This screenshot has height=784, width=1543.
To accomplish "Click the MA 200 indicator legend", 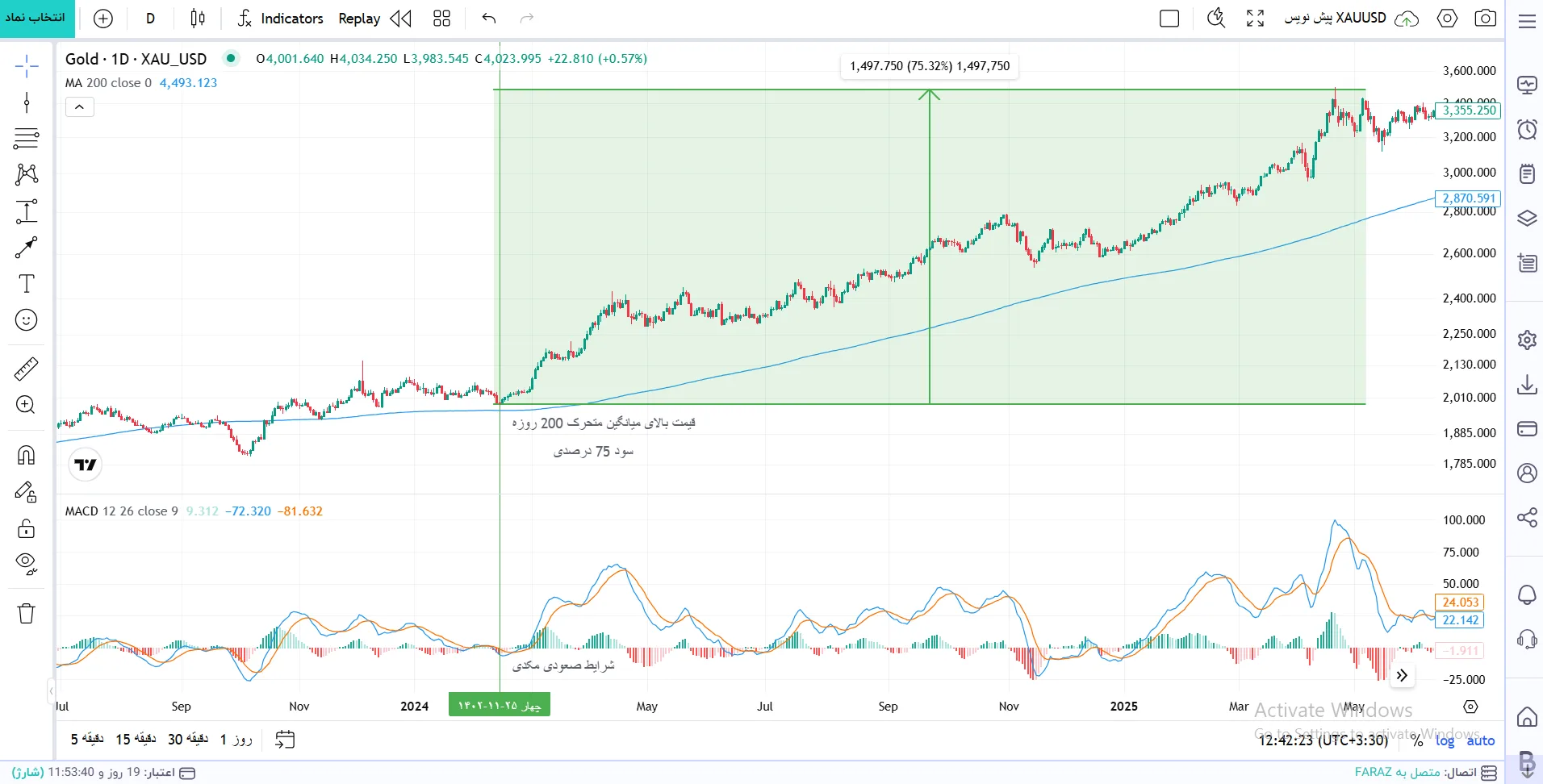I will (x=108, y=82).
